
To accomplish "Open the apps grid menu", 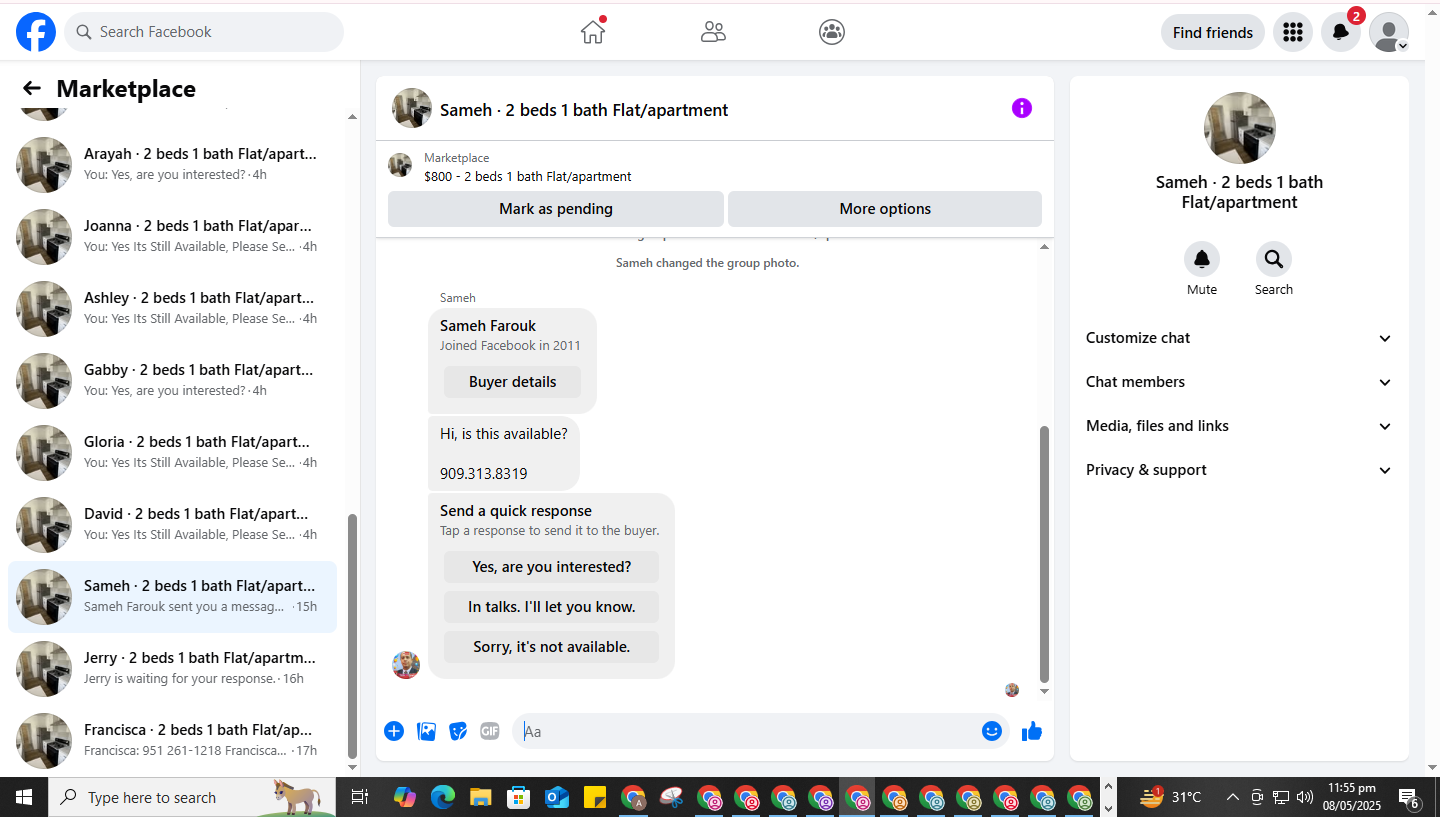I will tap(1293, 32).
